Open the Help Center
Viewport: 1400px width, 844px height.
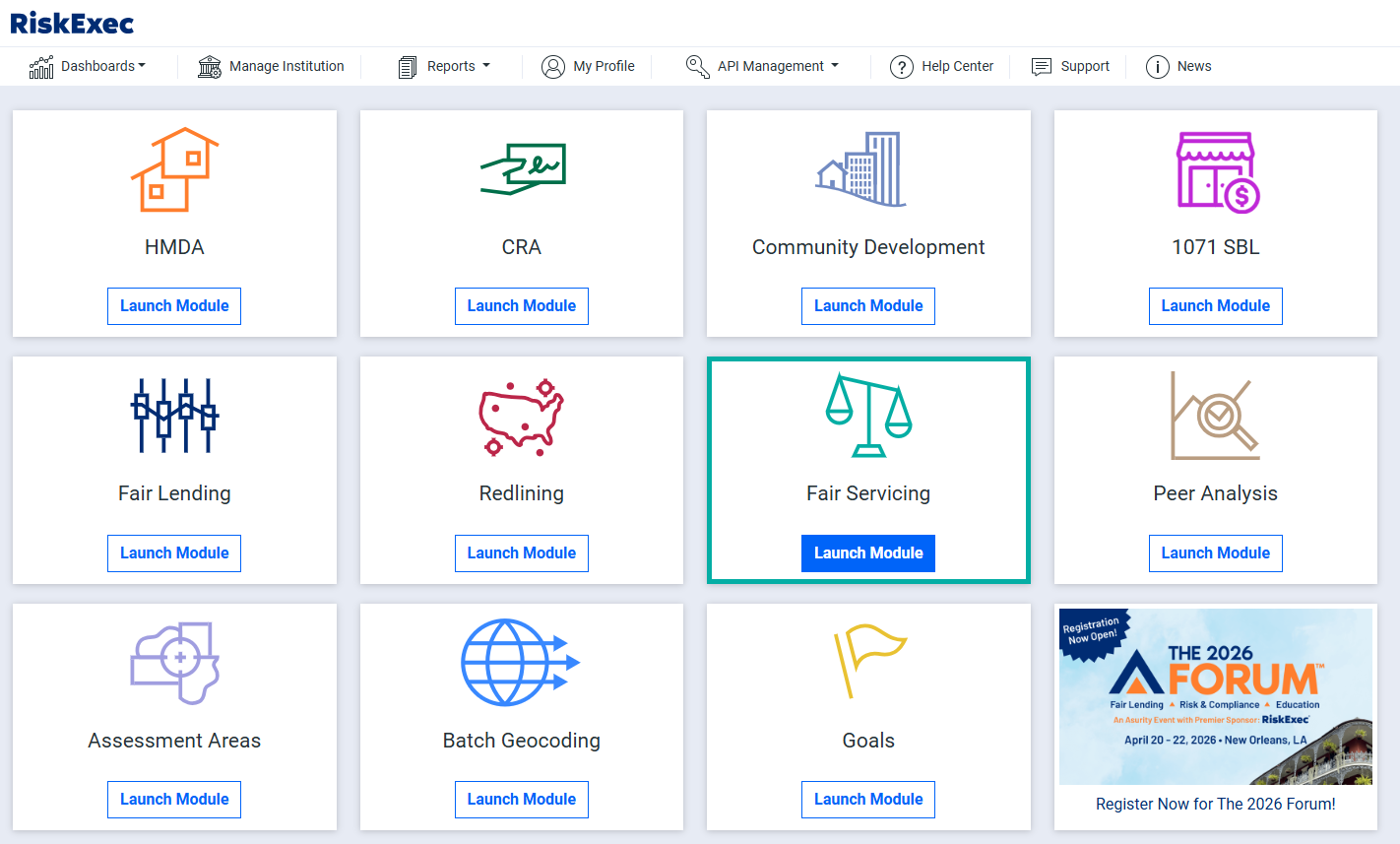pos(942,66)
